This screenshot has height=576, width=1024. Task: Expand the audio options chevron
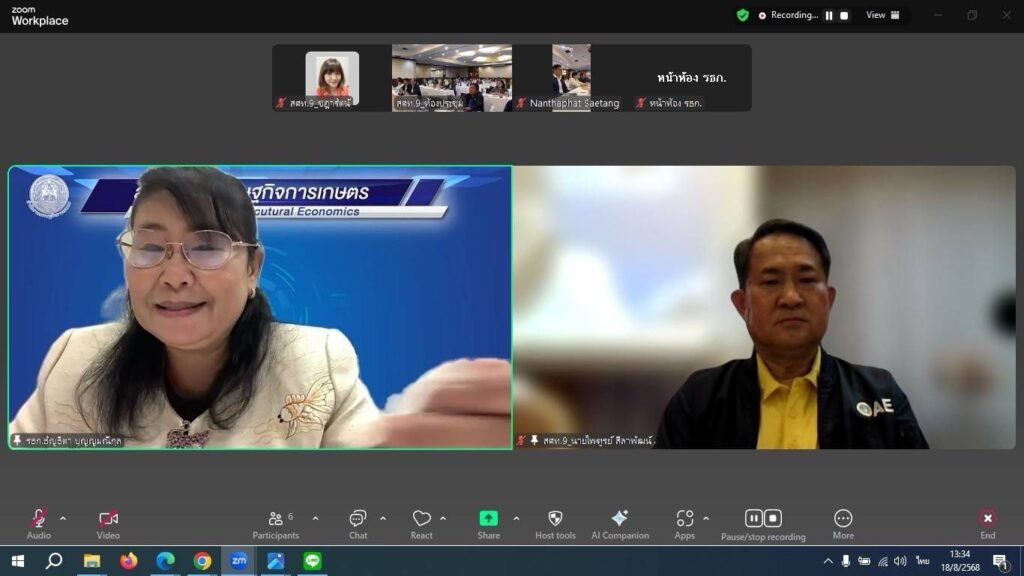pos(63,518)
